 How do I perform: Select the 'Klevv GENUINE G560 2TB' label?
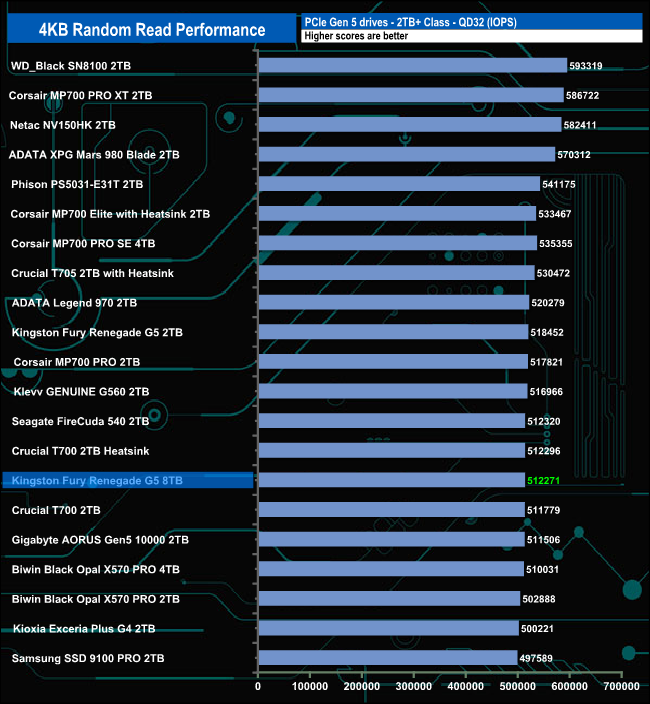point(81,392)
